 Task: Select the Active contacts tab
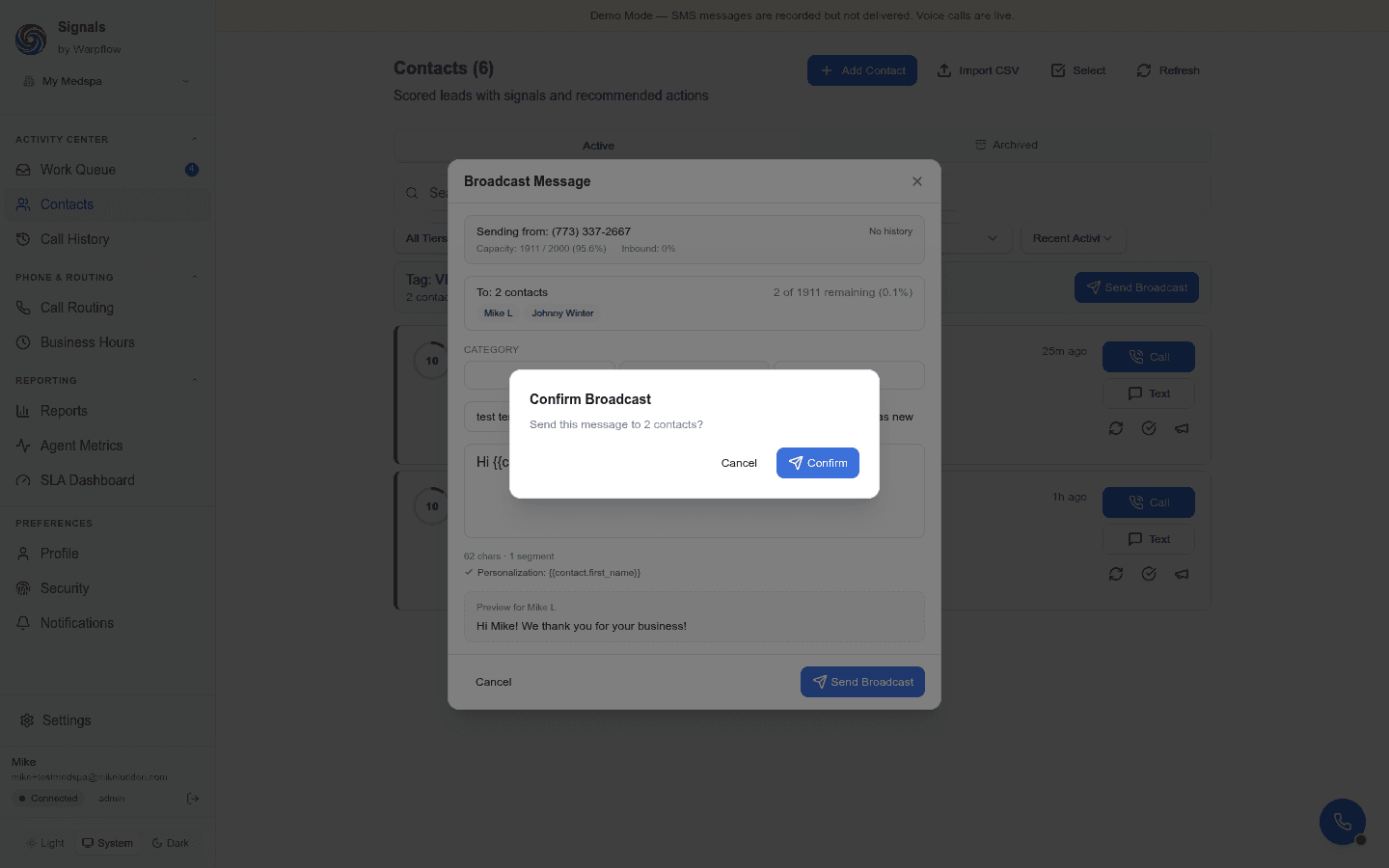(x=598, y=145)
